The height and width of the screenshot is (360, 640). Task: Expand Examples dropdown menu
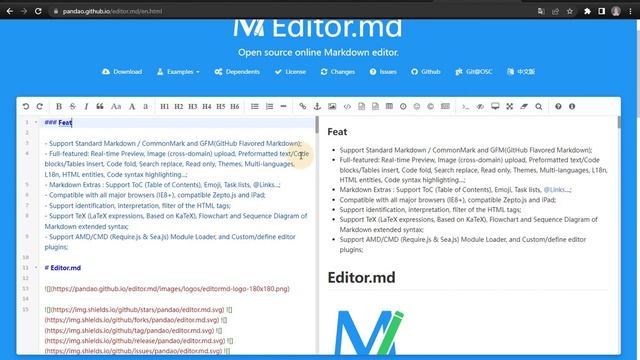(179, 72)
